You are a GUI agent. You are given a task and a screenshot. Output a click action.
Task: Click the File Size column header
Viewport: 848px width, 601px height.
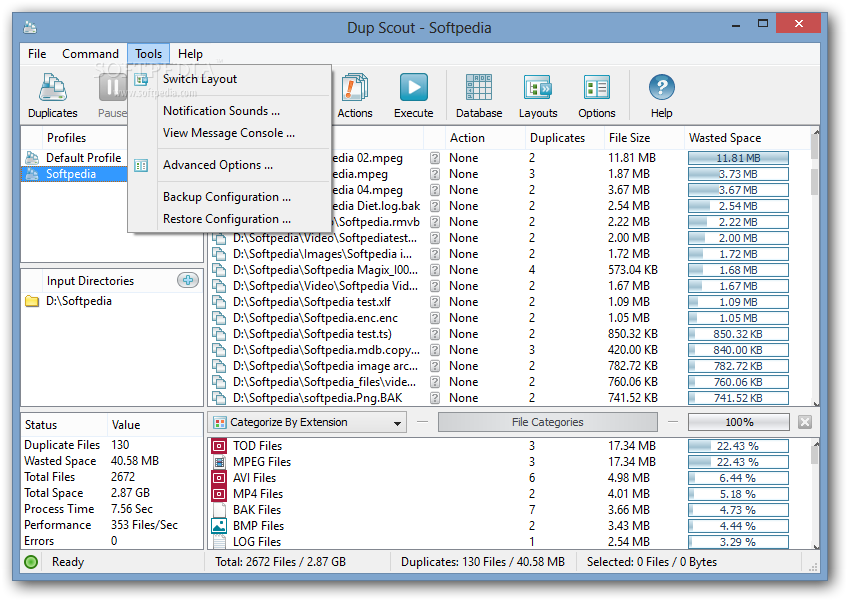tap(644, 138)
